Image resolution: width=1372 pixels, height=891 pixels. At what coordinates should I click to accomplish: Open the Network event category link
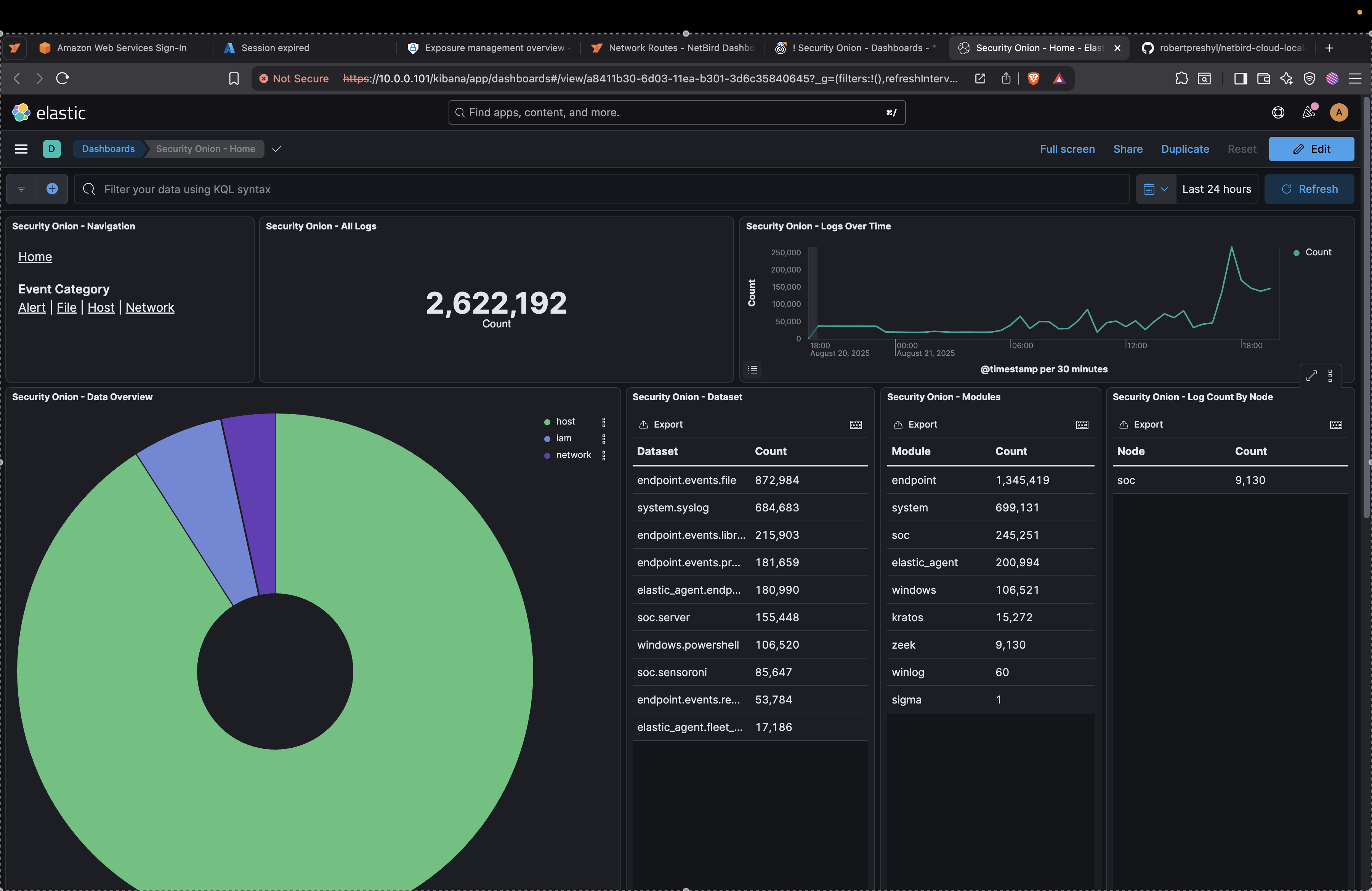click(150, 307)
